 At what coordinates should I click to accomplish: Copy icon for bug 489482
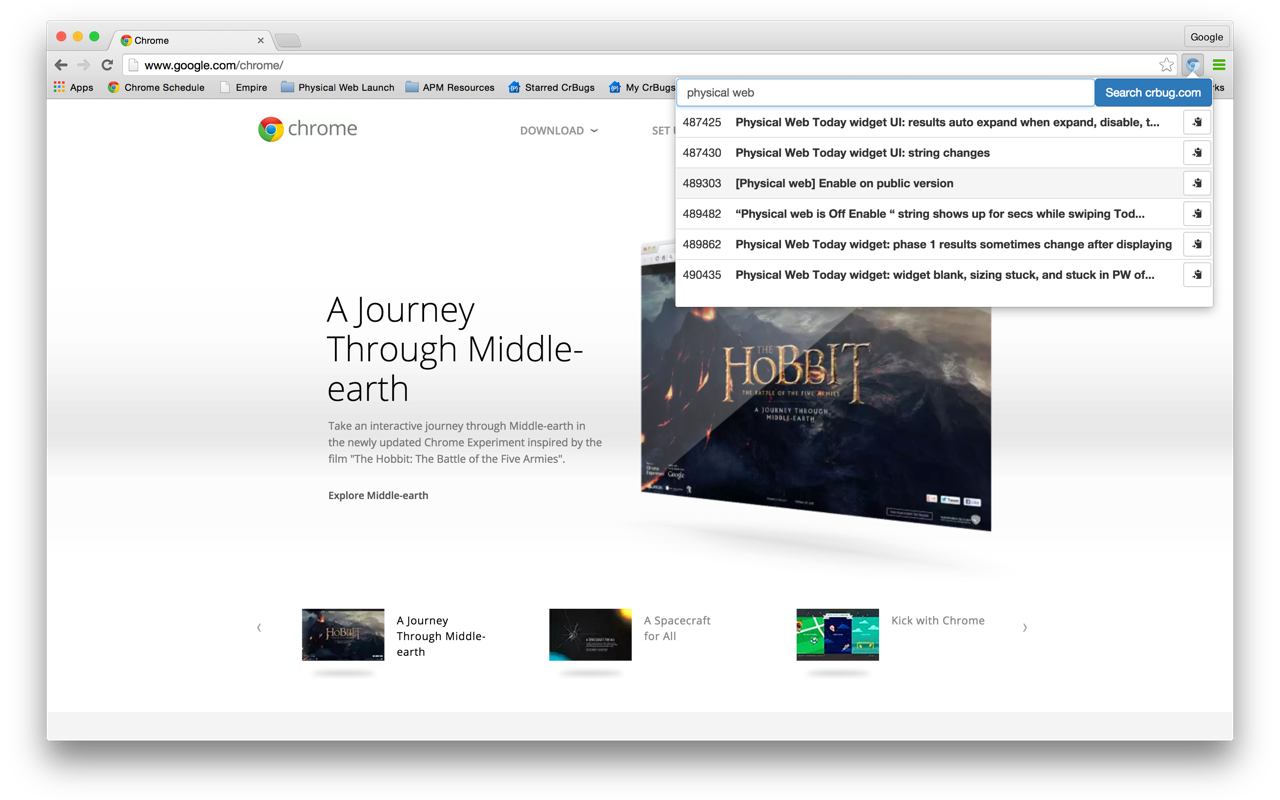1197,214
